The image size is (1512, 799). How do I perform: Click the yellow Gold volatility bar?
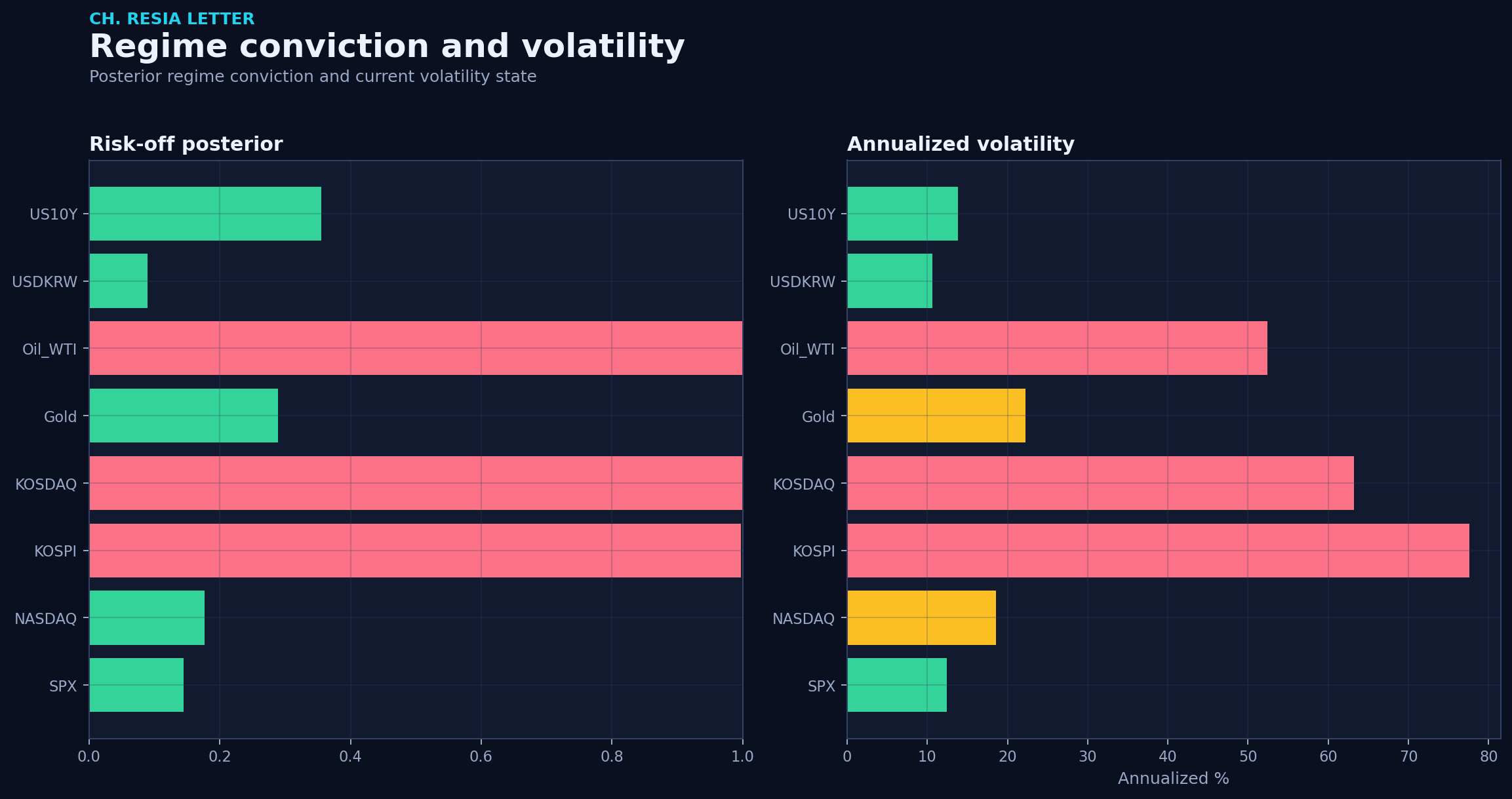point(936,416)
